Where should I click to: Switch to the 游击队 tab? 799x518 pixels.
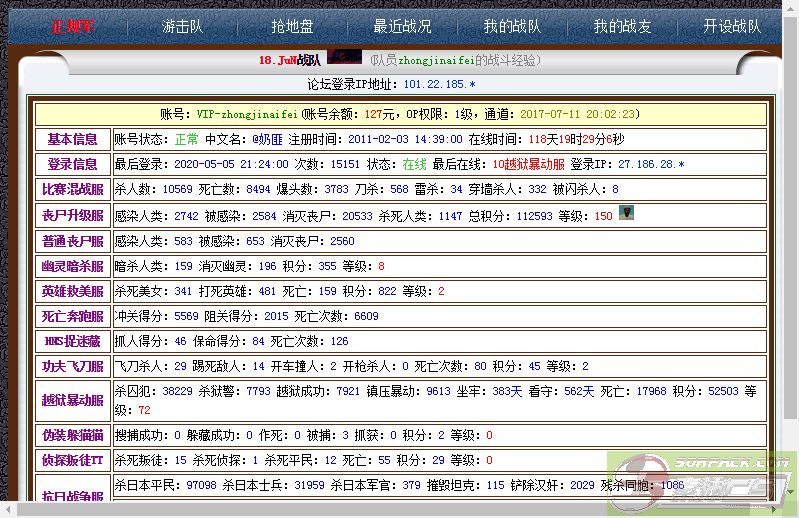click(182, 27)
